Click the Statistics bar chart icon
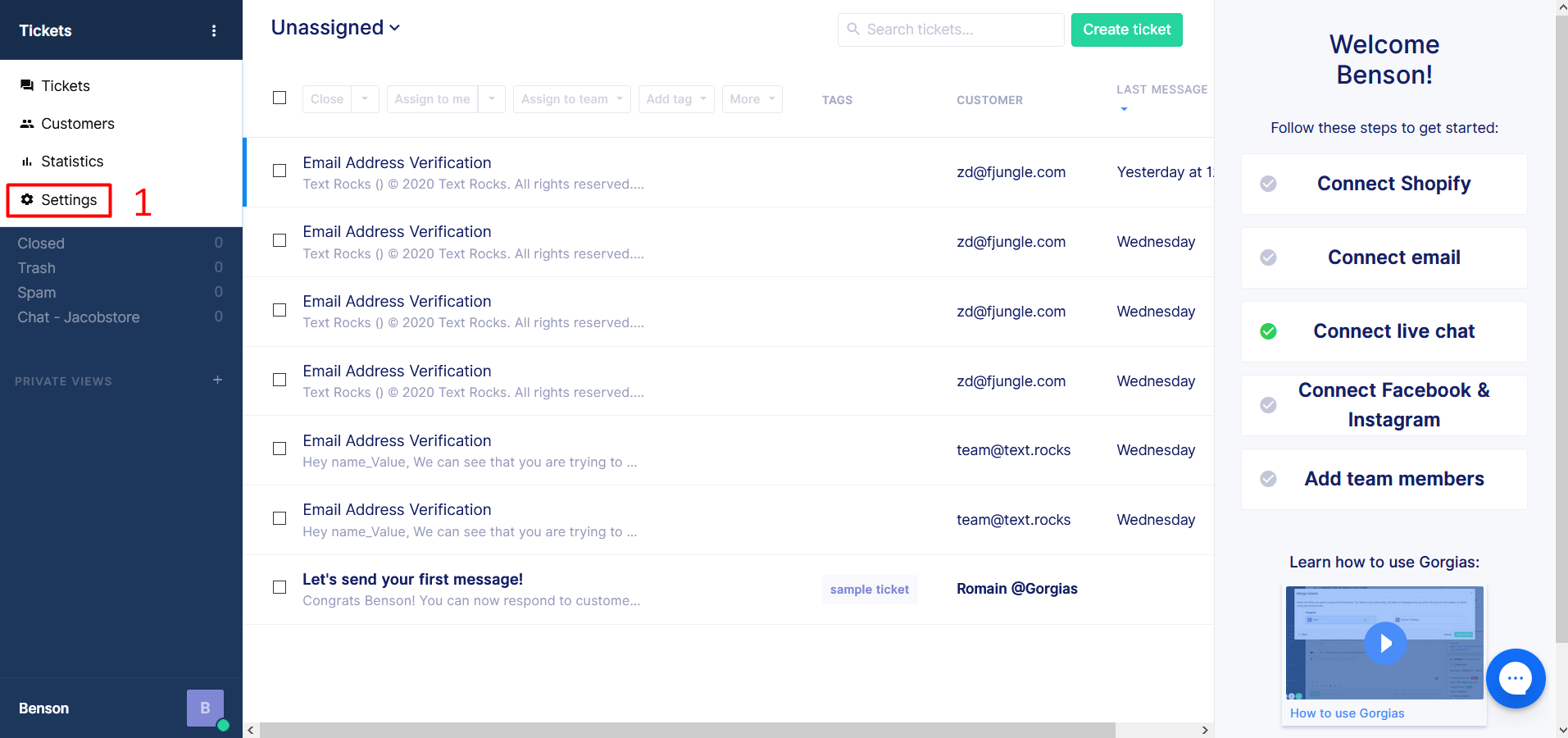Viewport: 1568px width, 738px height. [x=27, y=162]
